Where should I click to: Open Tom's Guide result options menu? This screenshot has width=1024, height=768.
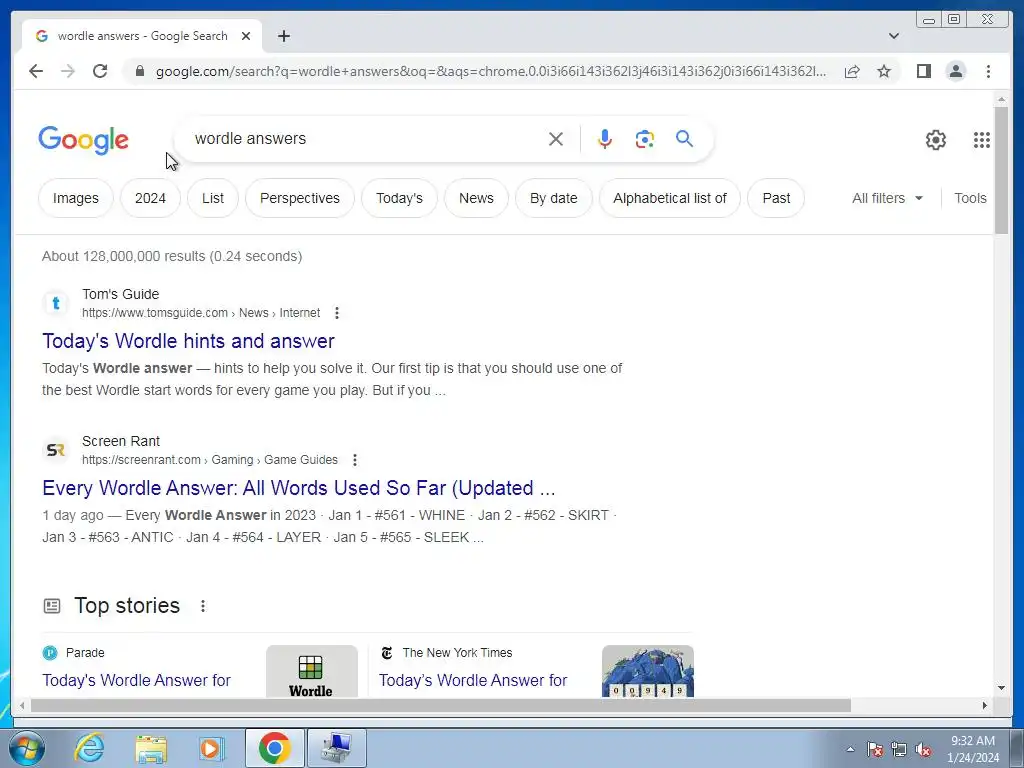[337, 313]
